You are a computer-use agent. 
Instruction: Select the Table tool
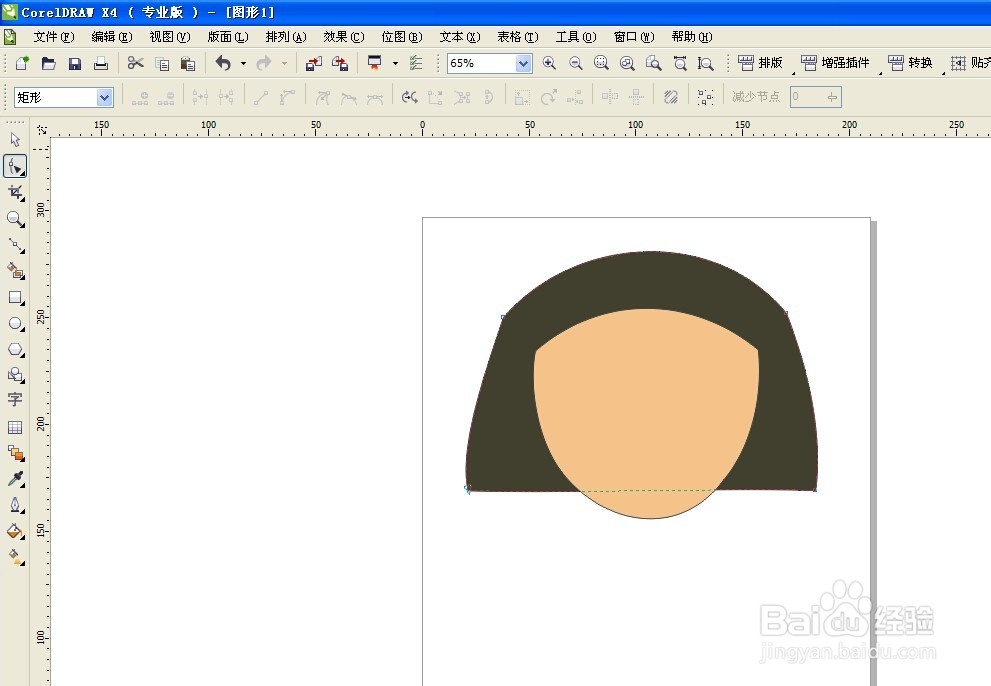(x=15, y=427)
